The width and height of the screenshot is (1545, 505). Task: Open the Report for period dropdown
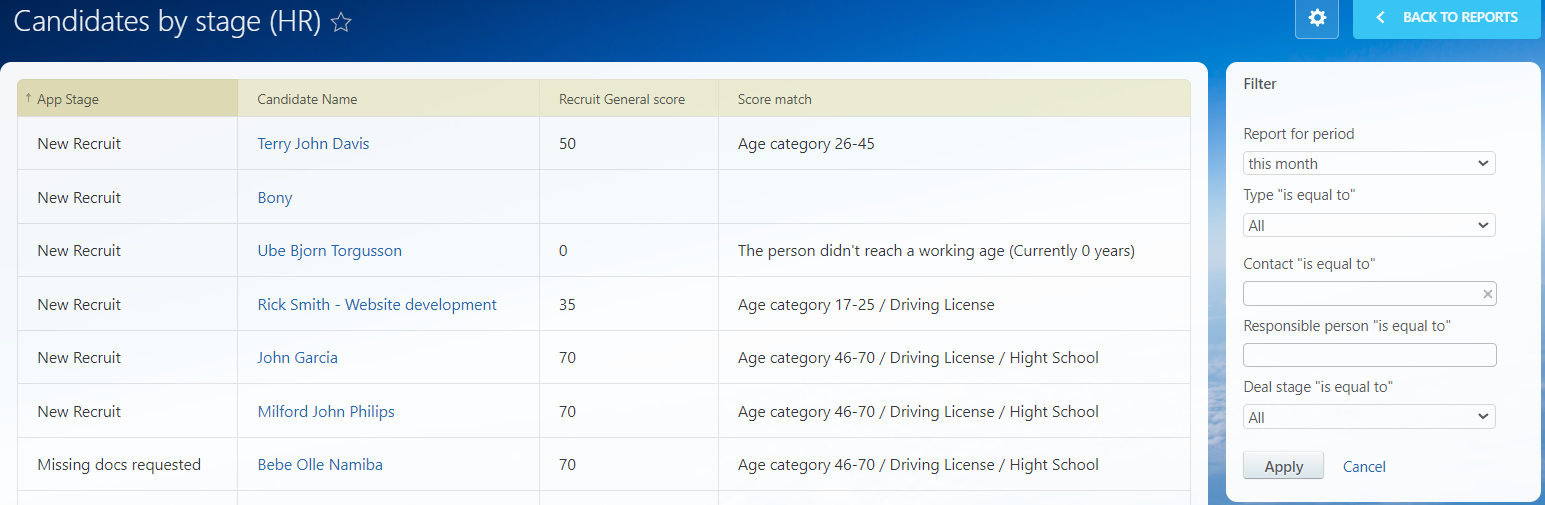coord(1368,163)
